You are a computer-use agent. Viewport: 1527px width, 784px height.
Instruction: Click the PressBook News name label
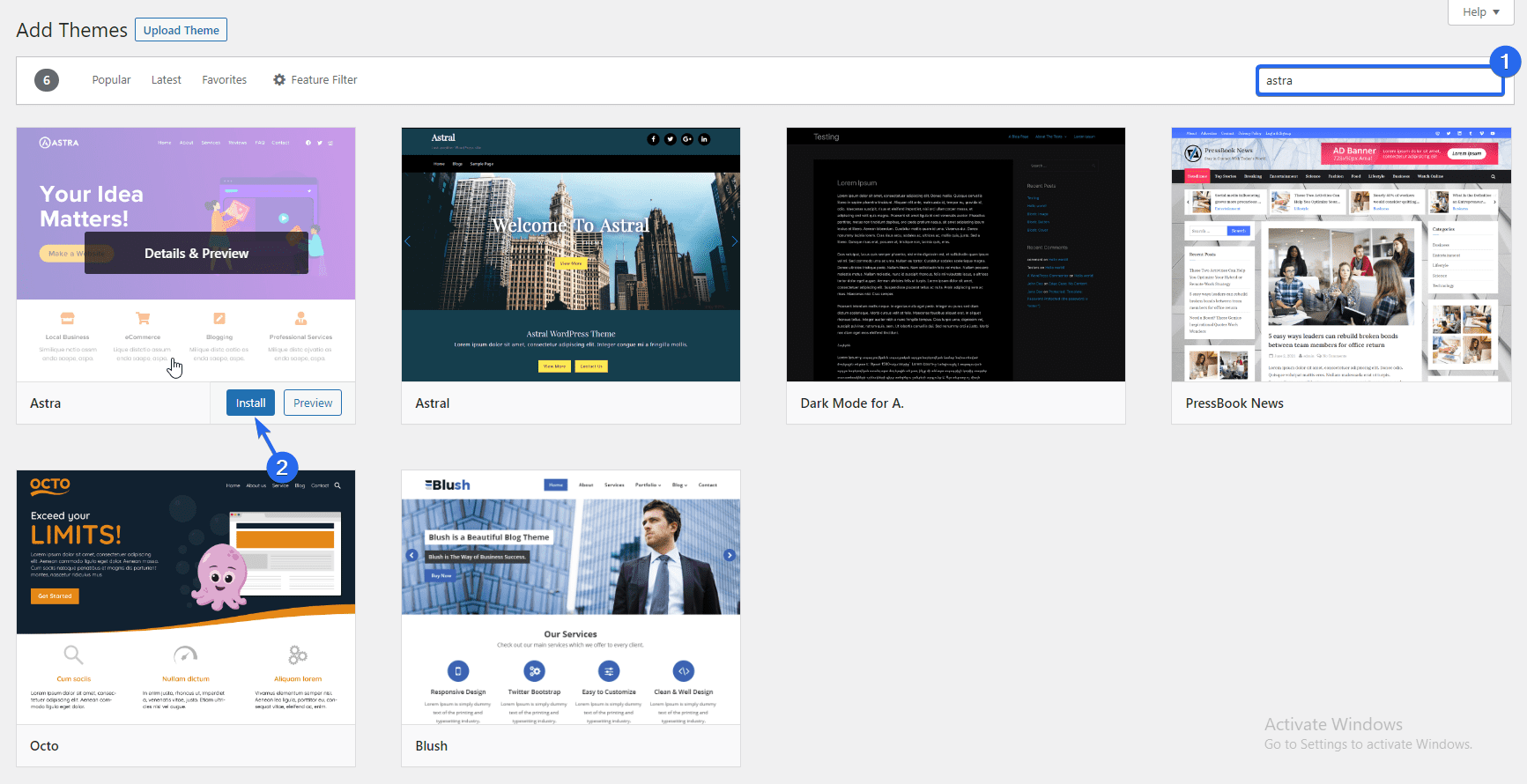click(1234, 403)
